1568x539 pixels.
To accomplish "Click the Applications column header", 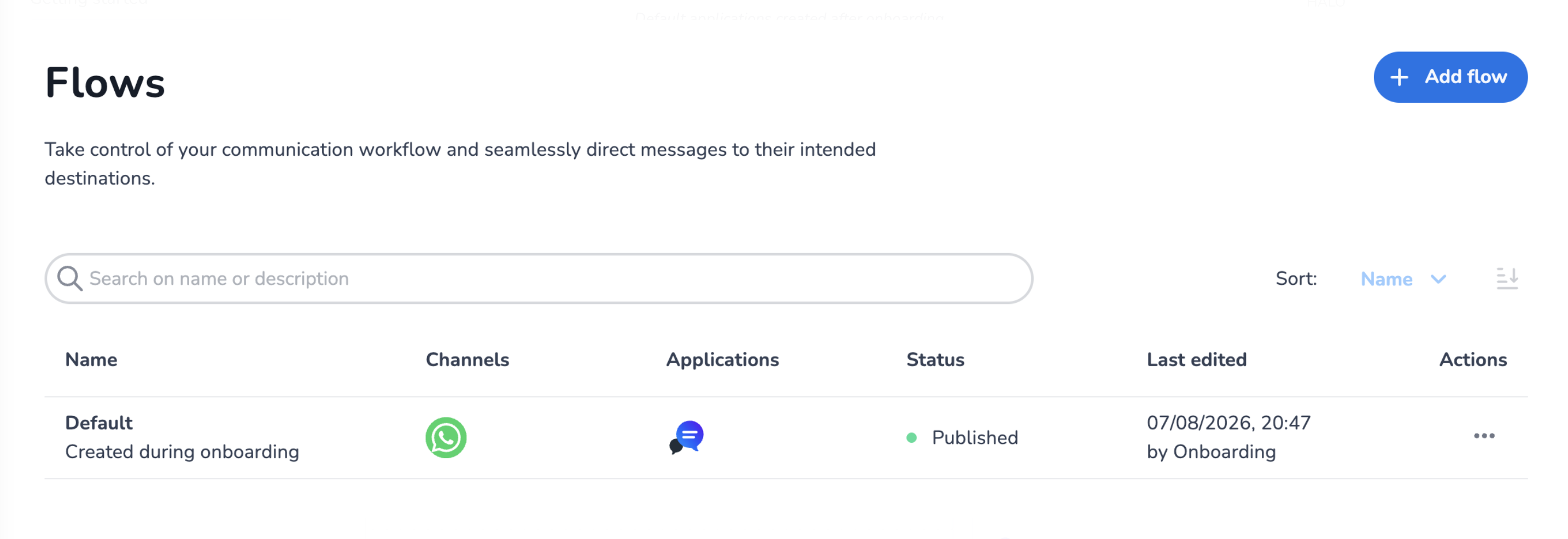I will (x=722, y=360).
